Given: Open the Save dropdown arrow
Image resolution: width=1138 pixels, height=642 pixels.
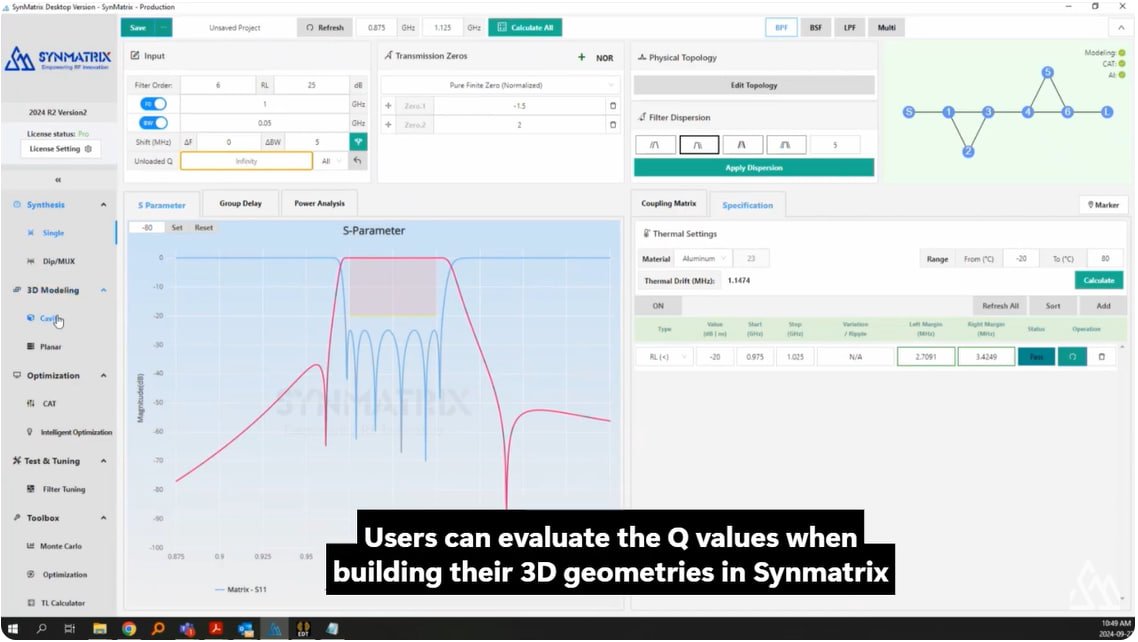Looking at the screenshot, I should [x=164, y=28].
